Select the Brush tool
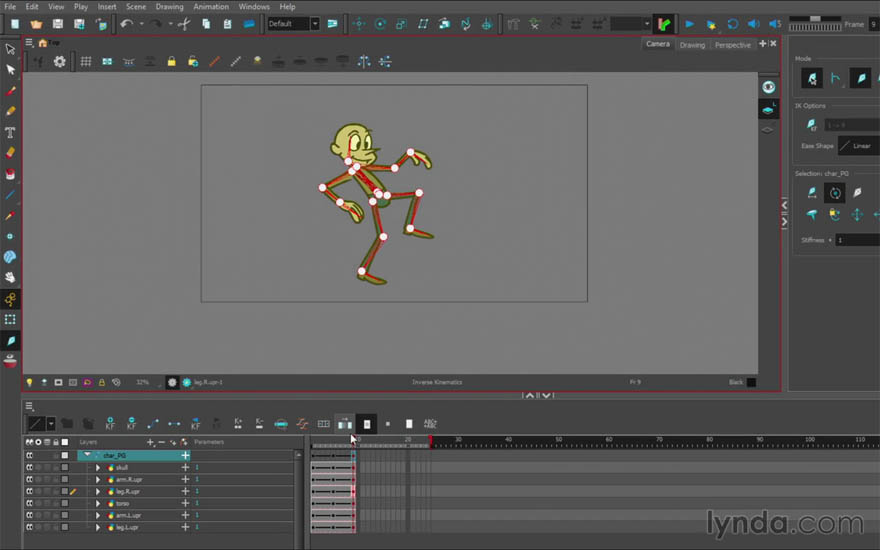 point(10,90)
